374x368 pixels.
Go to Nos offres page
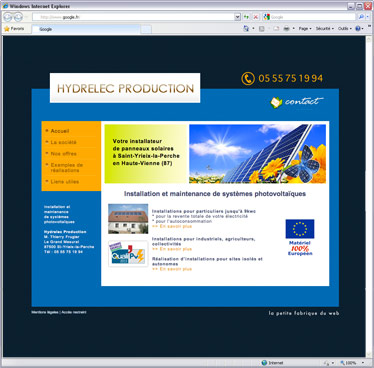click(64, 154)
